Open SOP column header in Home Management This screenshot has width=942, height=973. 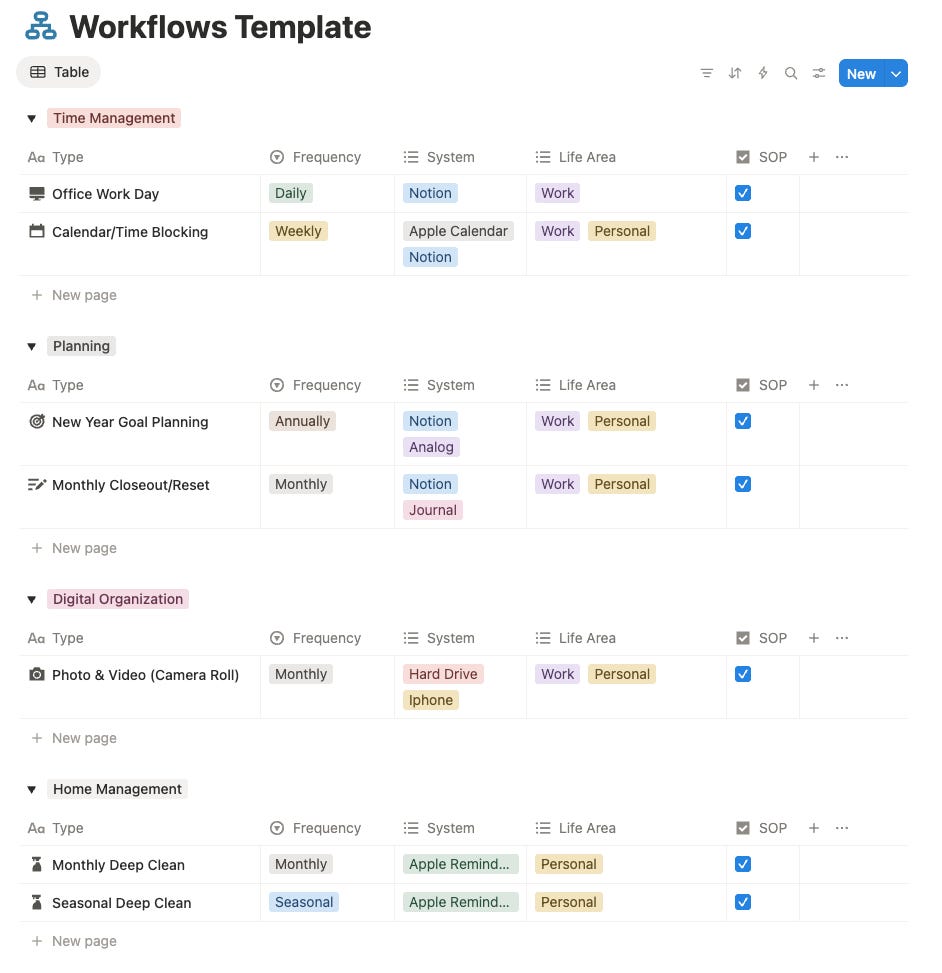(761, 828)
